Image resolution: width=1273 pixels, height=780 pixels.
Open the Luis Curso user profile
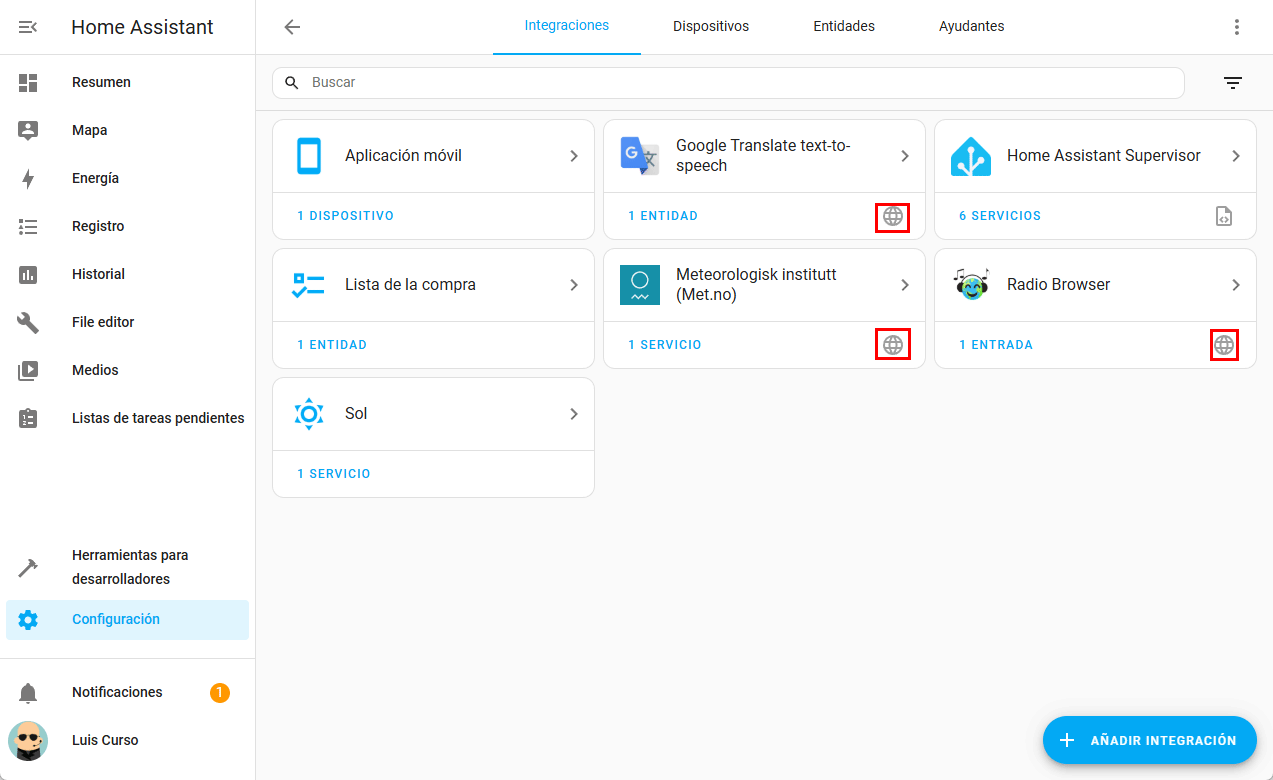(105, 740)
